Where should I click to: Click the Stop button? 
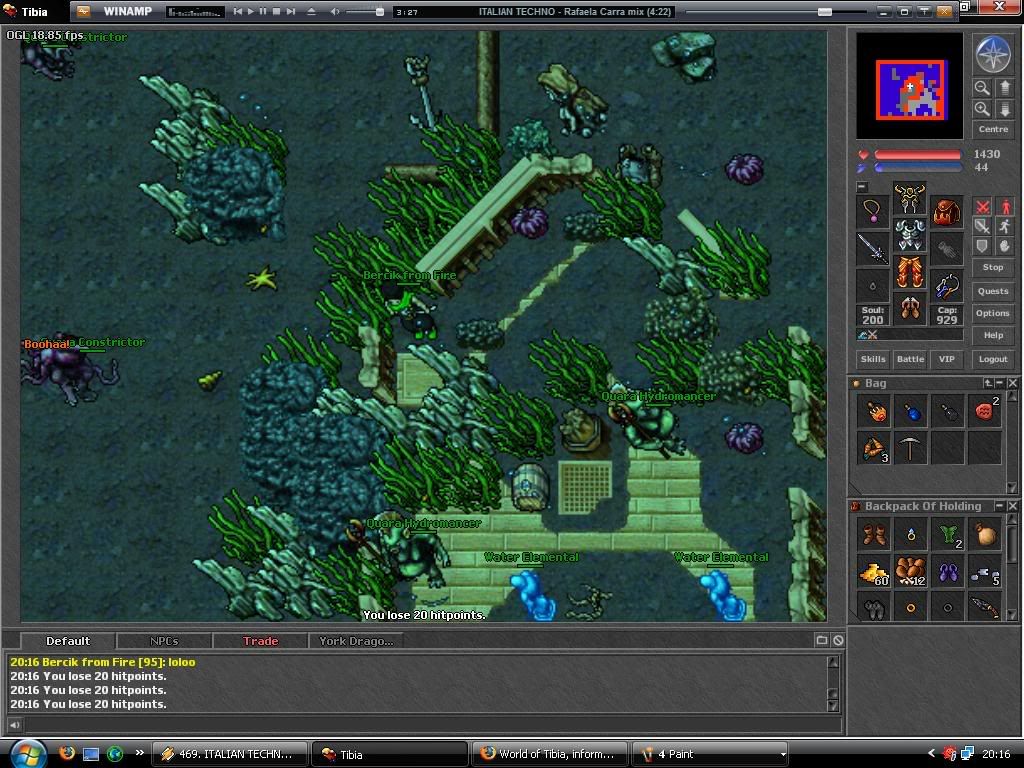pos(993,267)
